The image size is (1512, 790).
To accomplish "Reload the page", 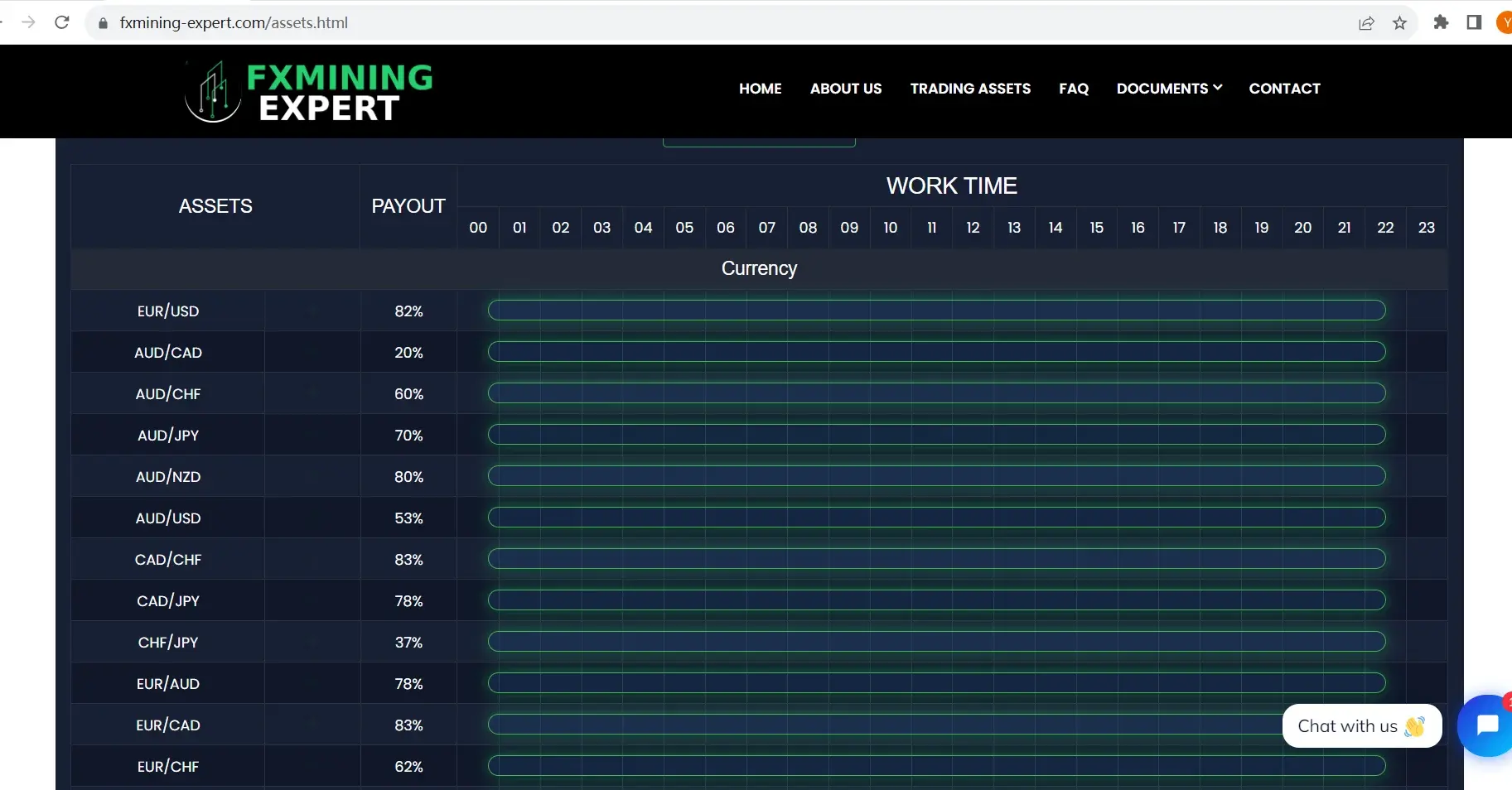I will (62, 22).
